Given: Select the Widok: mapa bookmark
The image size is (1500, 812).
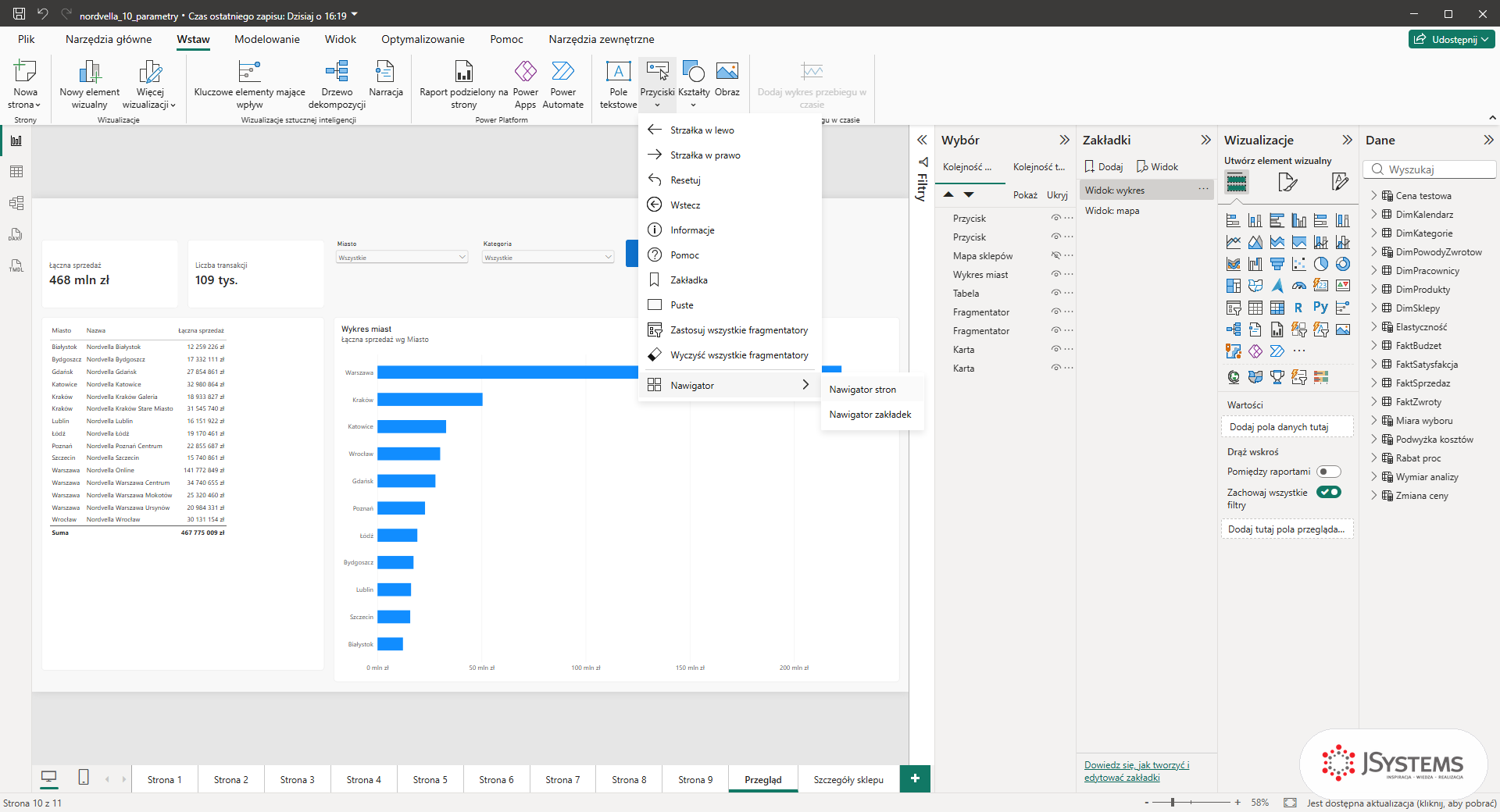Looking at the screenshot, I should coord(1145,211).
